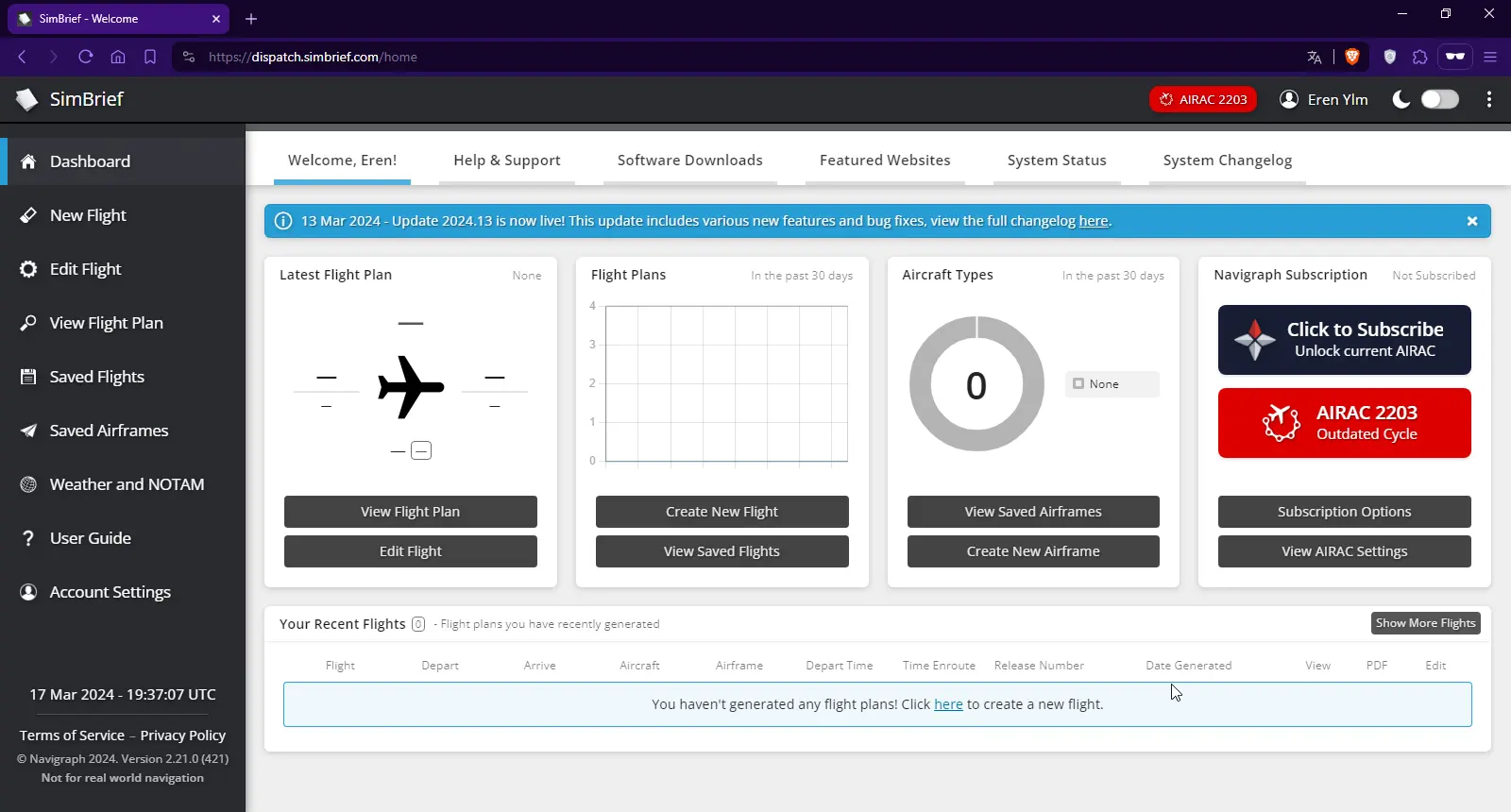Switch to Featured Websites tab
This screenshot has height=812, width=1511.
pos(885,161)
